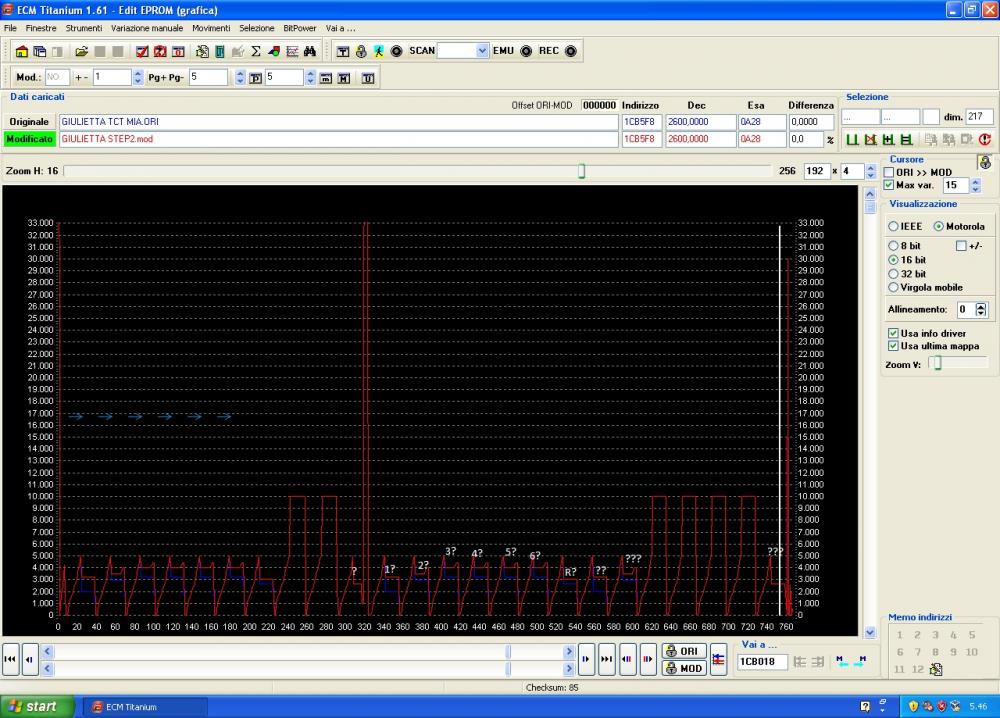Toggle the REC round button

point(571,51)
